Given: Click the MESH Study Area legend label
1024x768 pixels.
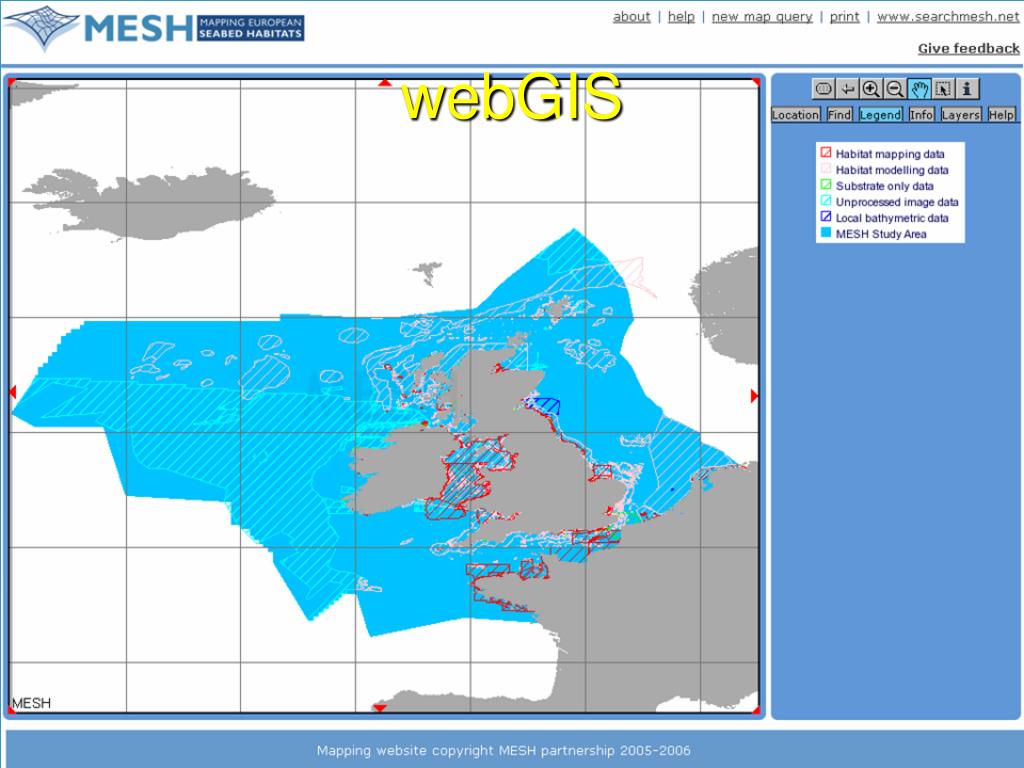Looking at the screenshot, I should point(881,234).
